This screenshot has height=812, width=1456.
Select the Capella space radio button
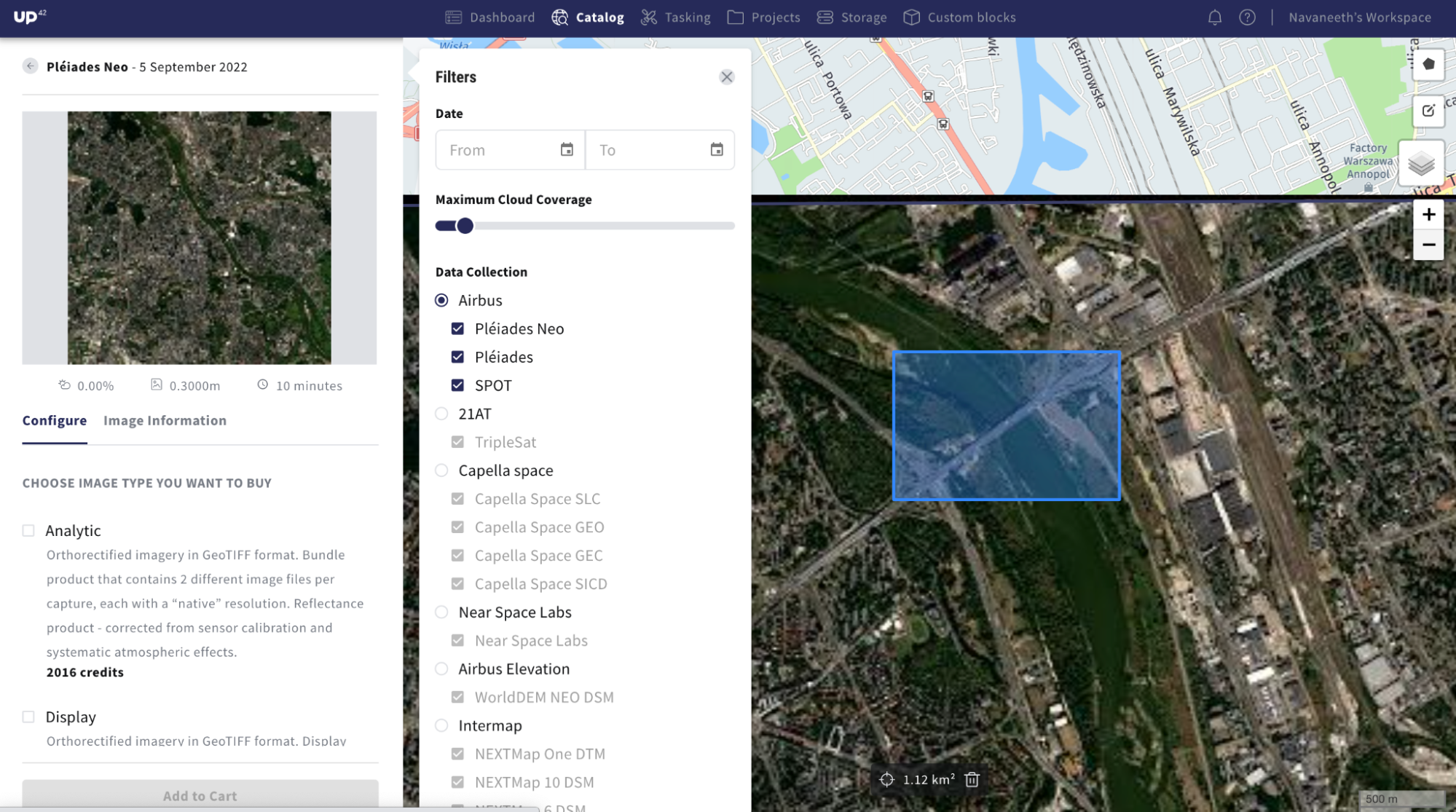click(441, 470)
